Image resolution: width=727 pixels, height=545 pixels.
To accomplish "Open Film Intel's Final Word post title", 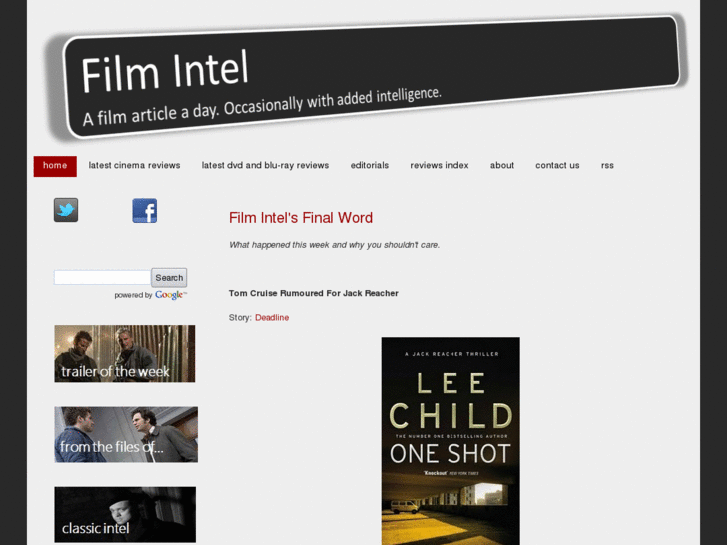I will pyautogui.click(x=301, y=218).
